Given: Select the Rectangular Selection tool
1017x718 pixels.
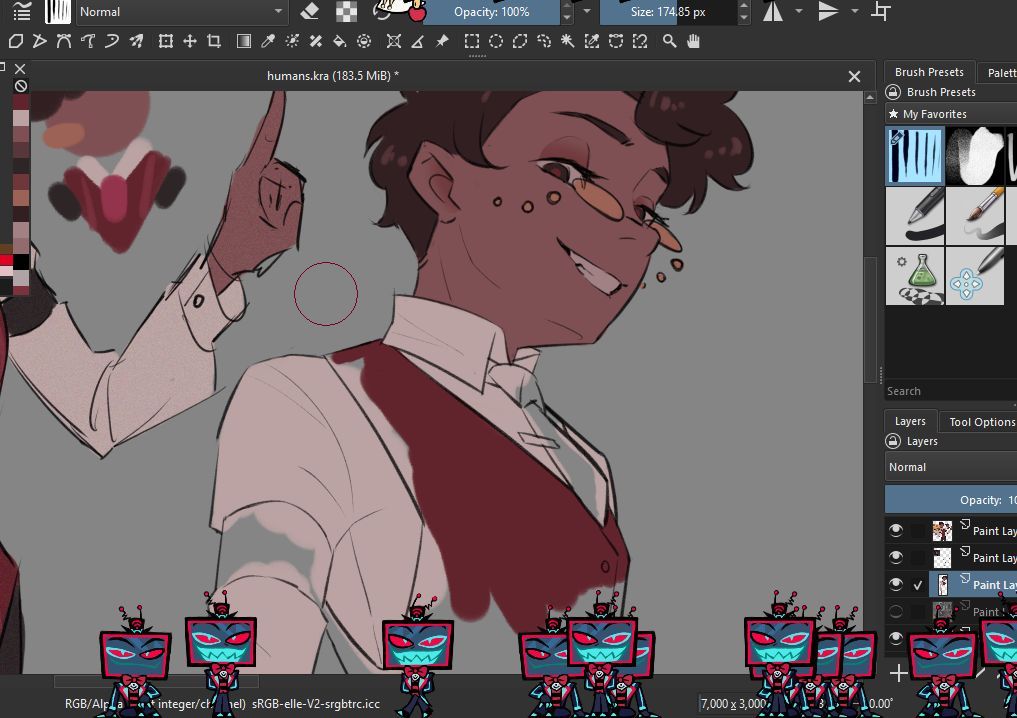Looking at the screenshot, I should [472, 42].
